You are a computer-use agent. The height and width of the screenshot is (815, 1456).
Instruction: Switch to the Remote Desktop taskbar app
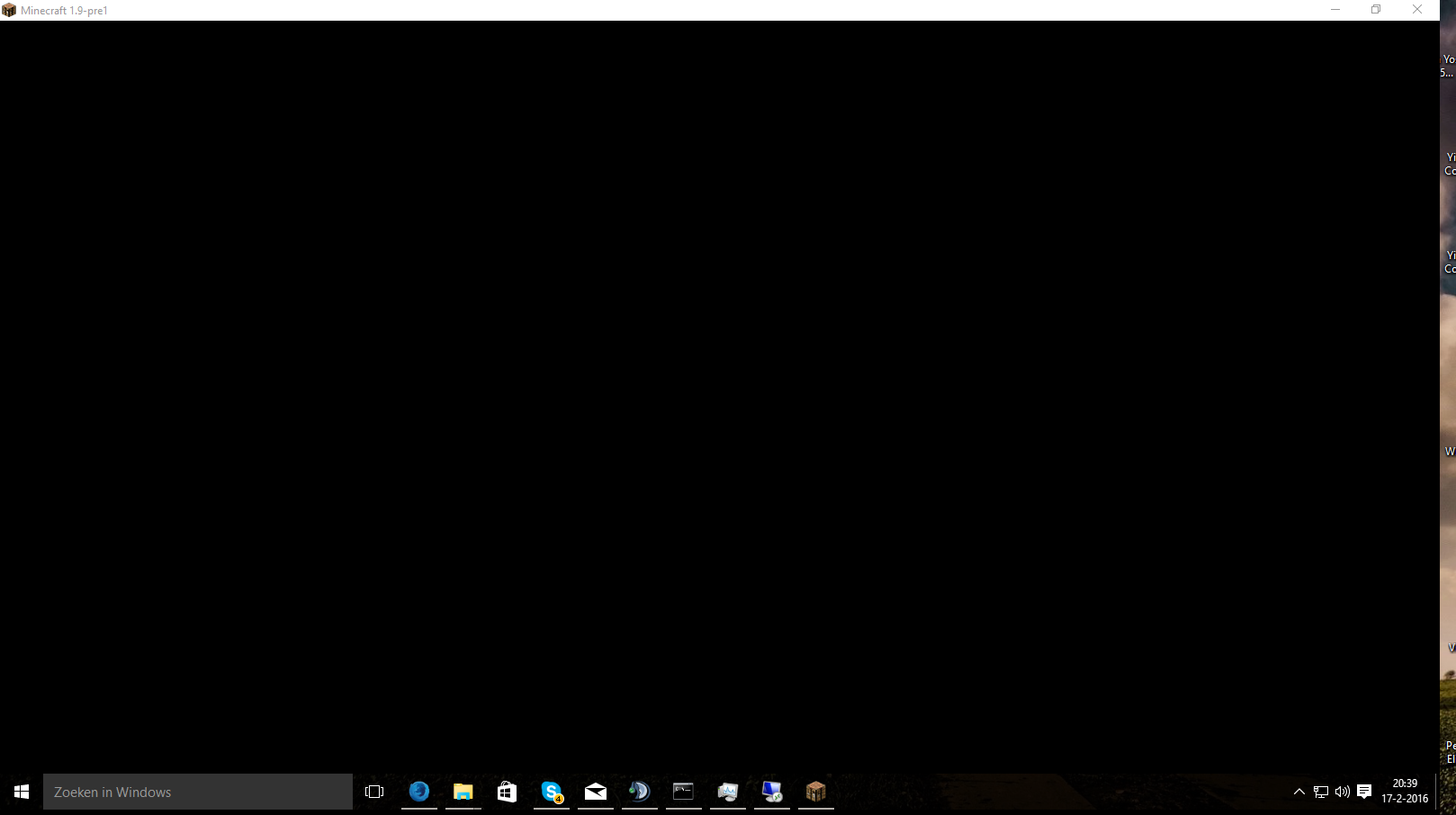(772, 792)
